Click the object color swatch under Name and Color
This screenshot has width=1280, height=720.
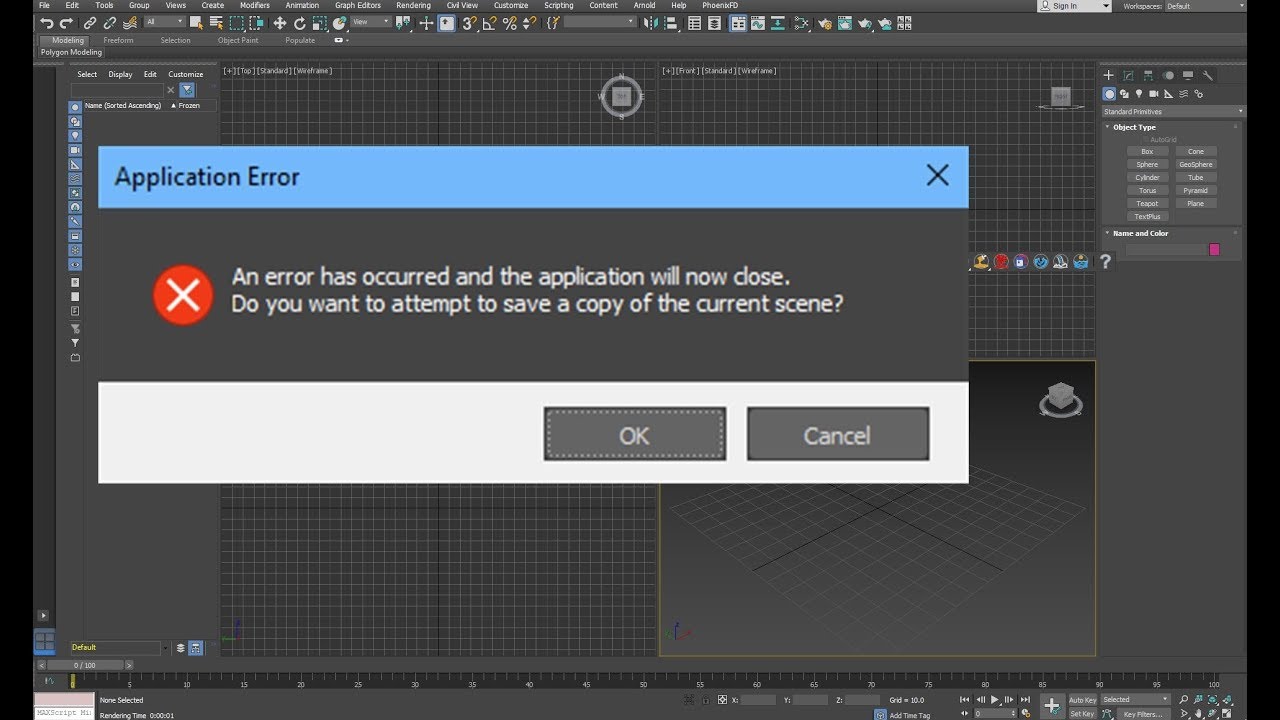coord(1213,247)
